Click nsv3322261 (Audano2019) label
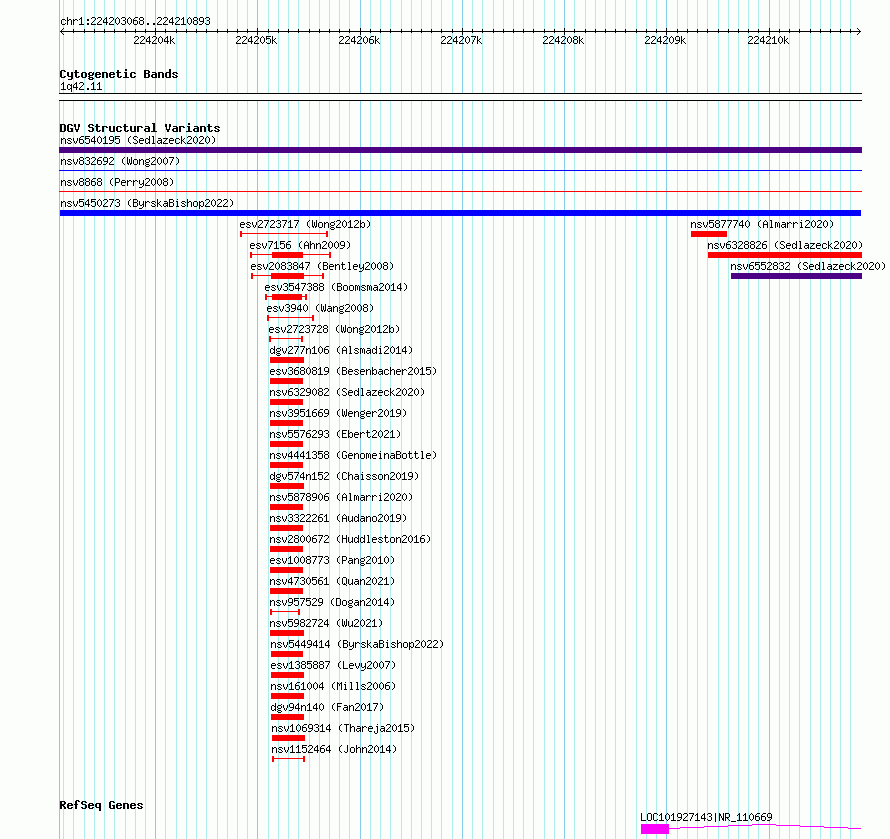890x839 pixels. tap(338, 518)
